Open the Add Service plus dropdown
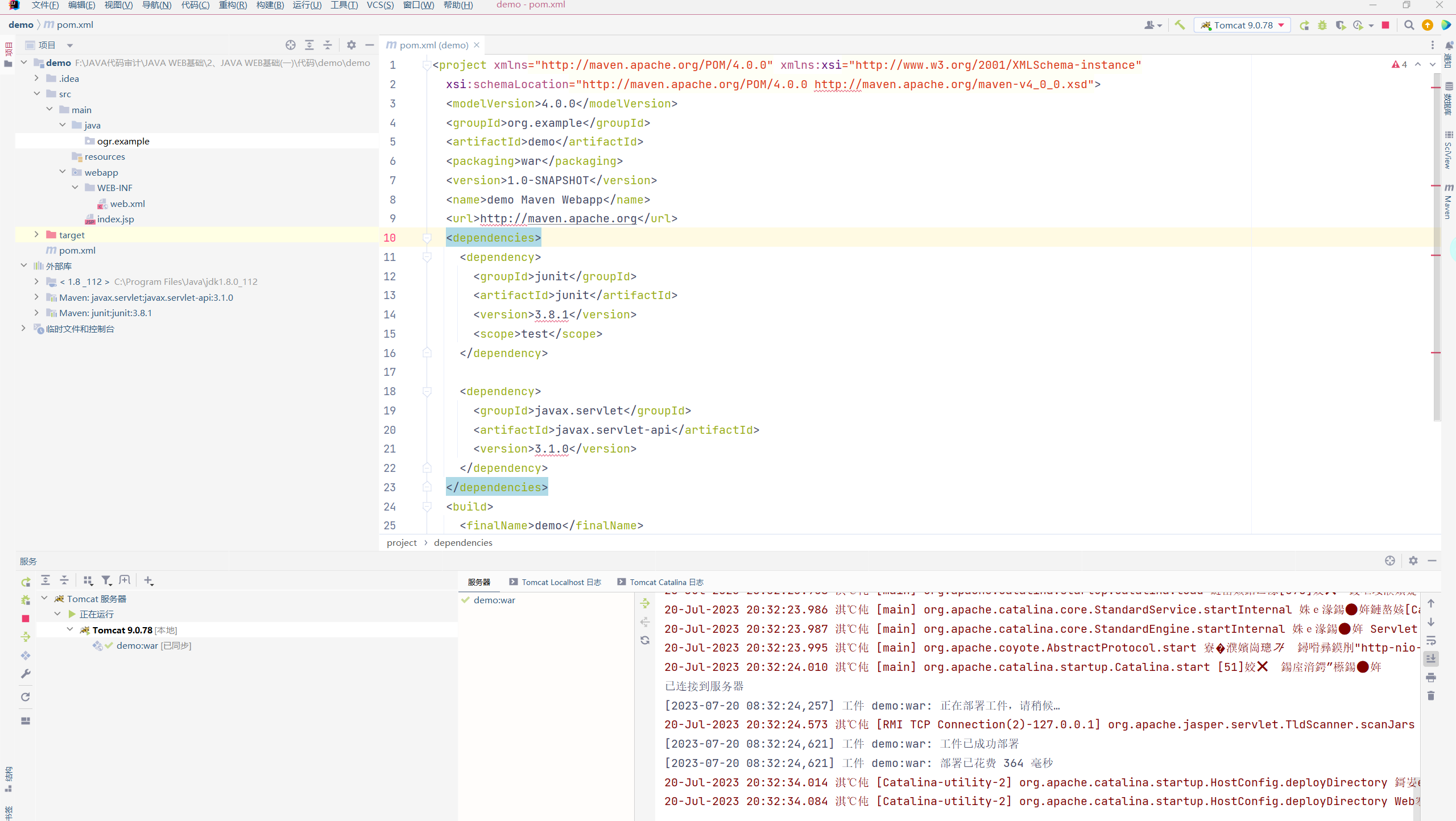Image resolution: width=1456 pixels, height=821 pixels. (x=148, y=580)
